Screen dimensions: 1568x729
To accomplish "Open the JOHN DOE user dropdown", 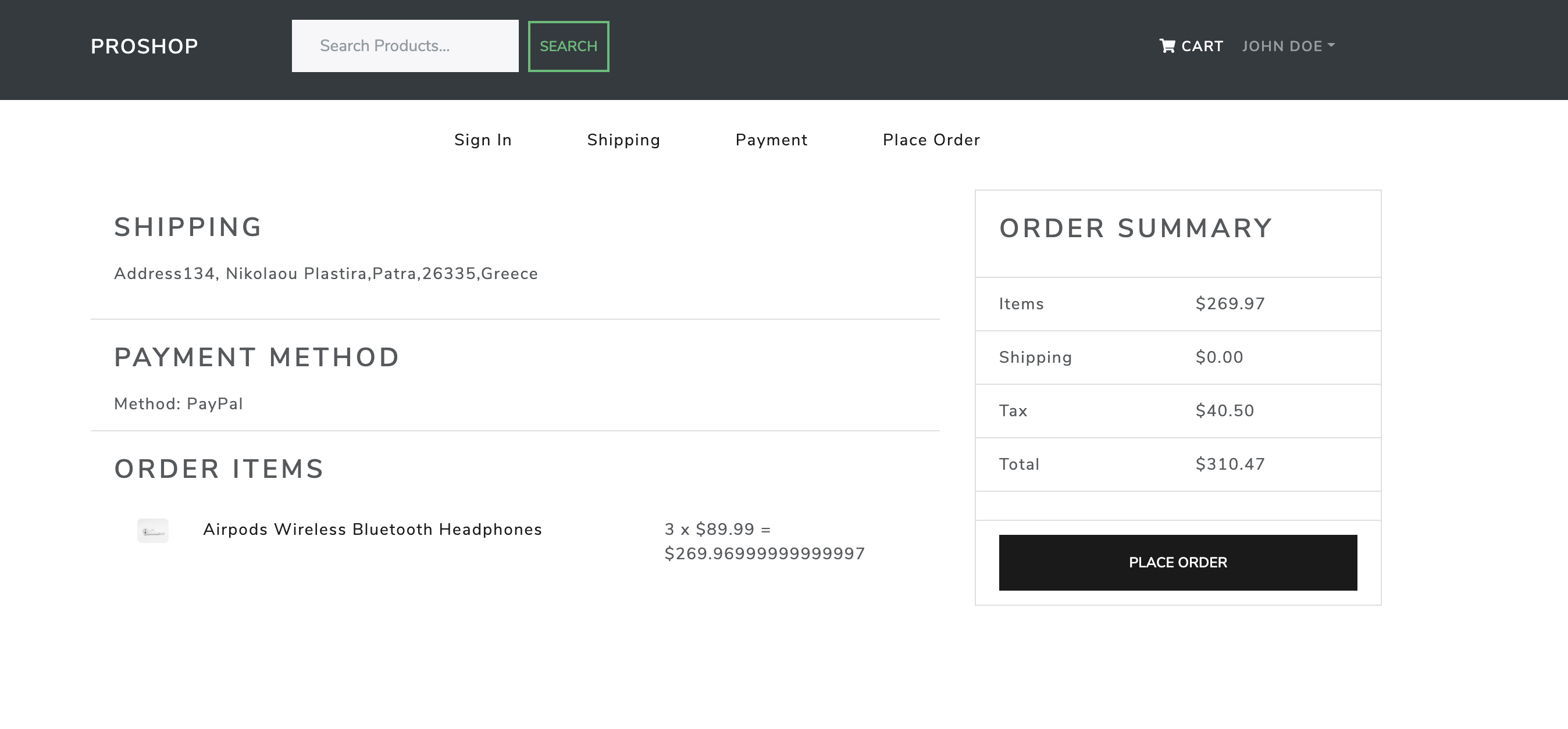I will tap(1282, 47).
